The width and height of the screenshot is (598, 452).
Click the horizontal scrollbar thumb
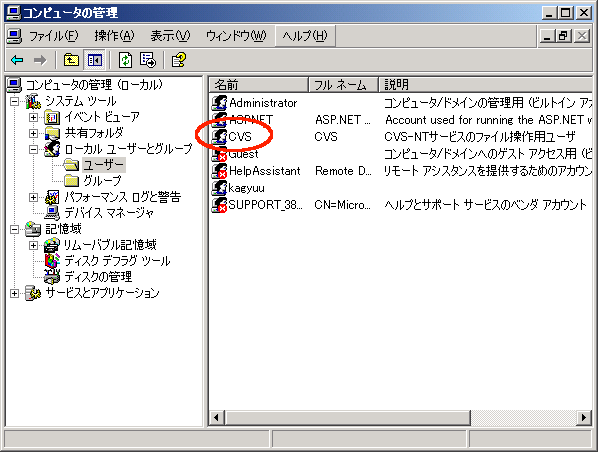tap(348, 417)
